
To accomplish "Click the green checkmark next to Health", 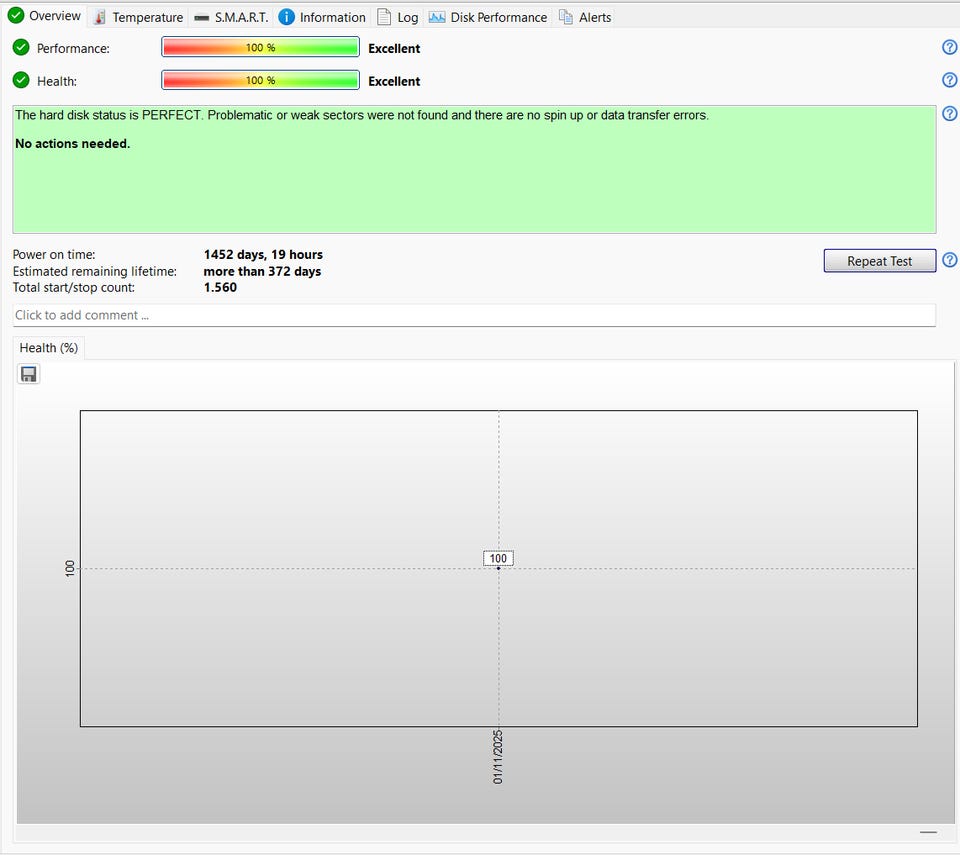I will coord(21,81).
